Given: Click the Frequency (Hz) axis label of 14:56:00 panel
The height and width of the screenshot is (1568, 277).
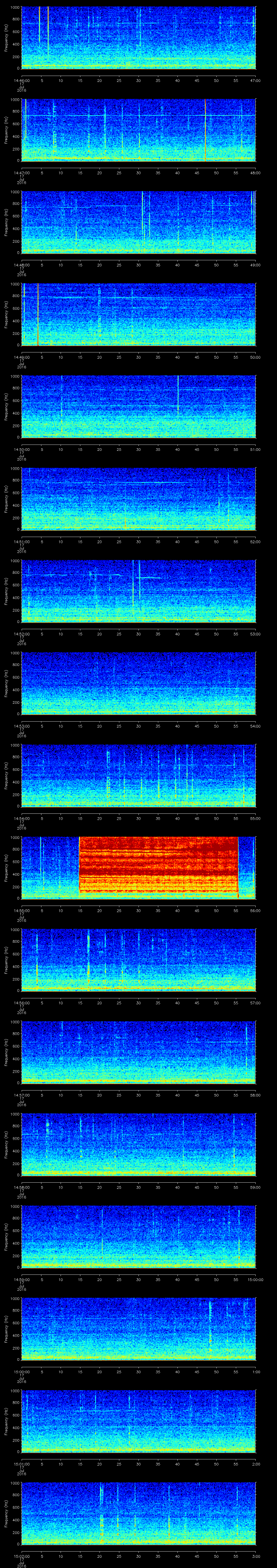Looking at the screenshot, I should click(6, 960).
